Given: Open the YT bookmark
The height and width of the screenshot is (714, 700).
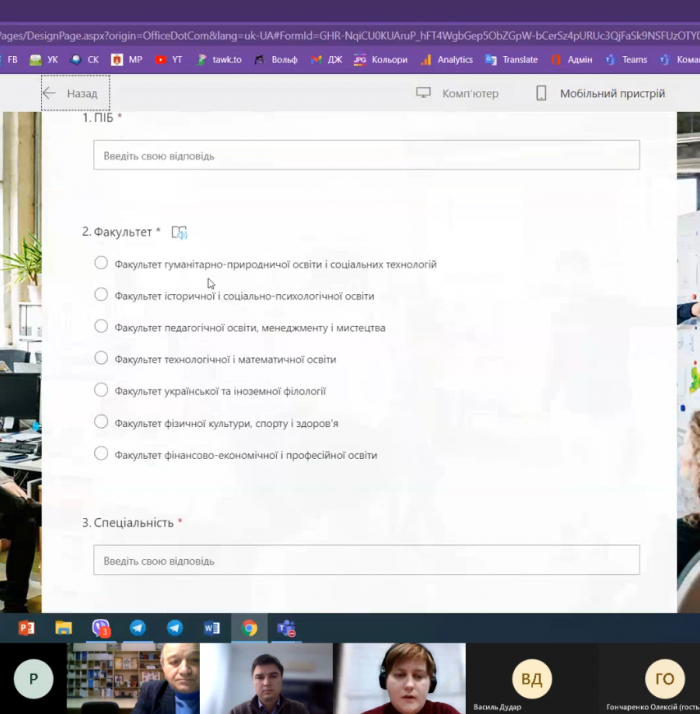Looking at the screenshot, I should tap(168, 60).
